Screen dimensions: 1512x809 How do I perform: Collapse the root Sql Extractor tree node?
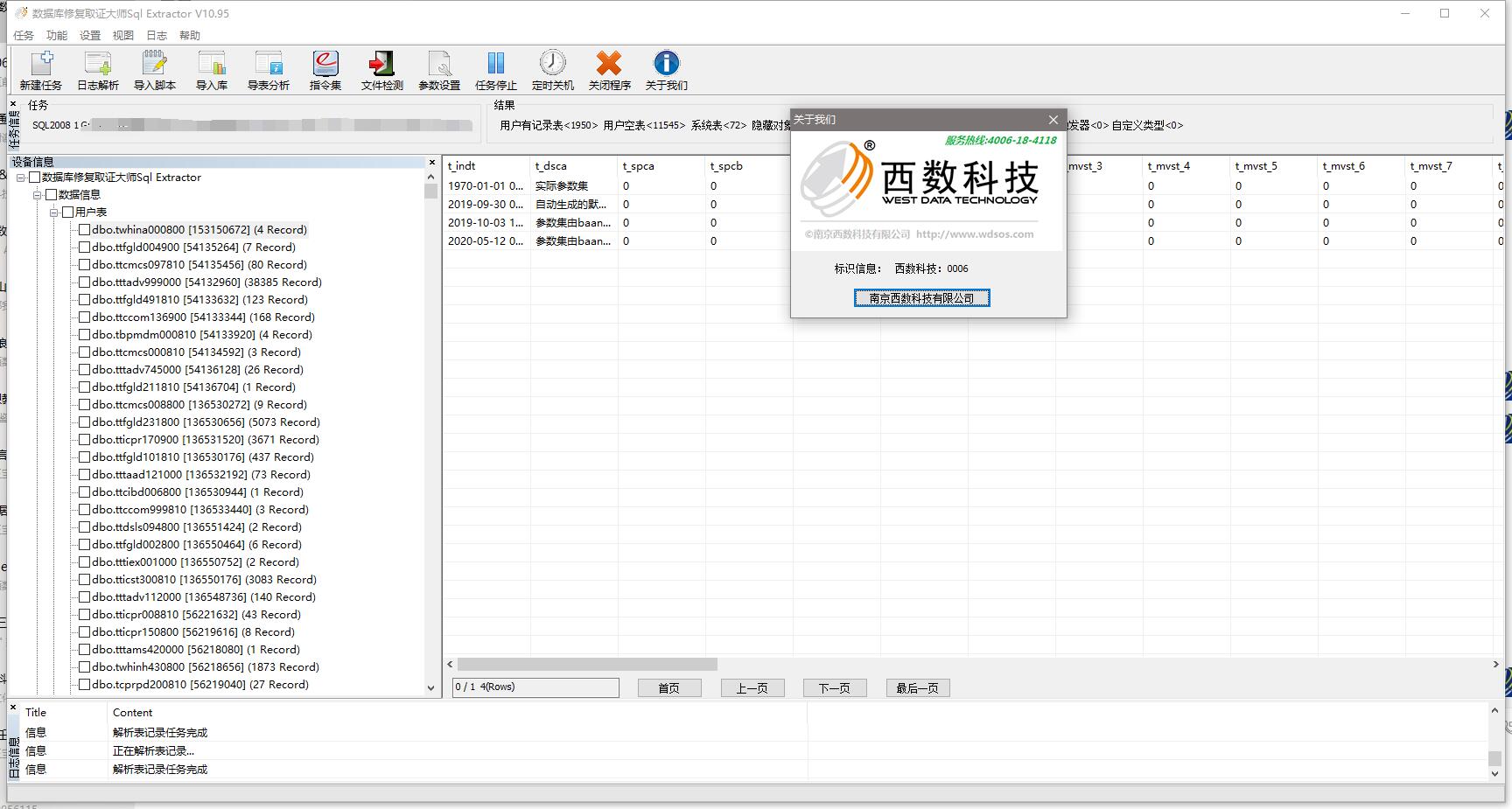pyautogui.click(x=21, y=178)
